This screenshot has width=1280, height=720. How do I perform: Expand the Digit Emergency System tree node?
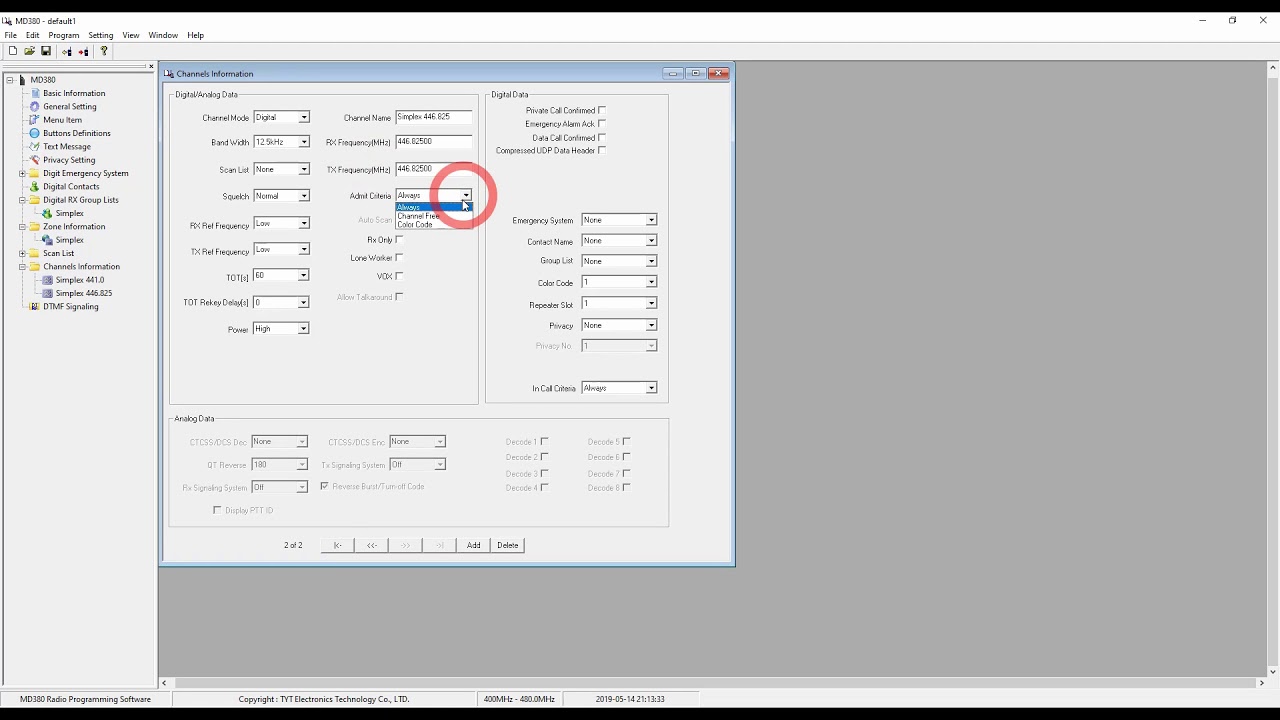click(x=22, y=173)
